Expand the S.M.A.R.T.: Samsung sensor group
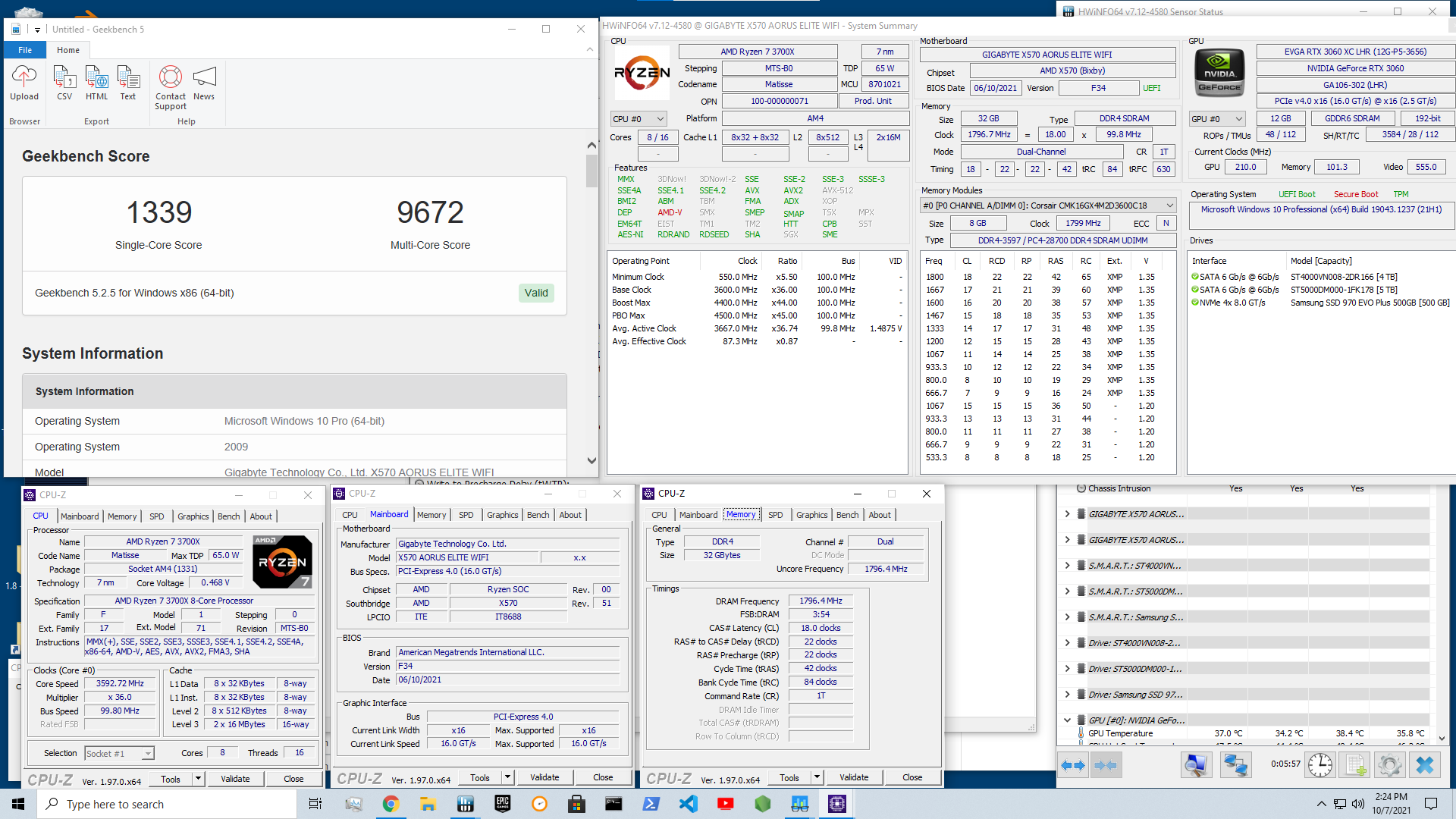 [1068, 617]
